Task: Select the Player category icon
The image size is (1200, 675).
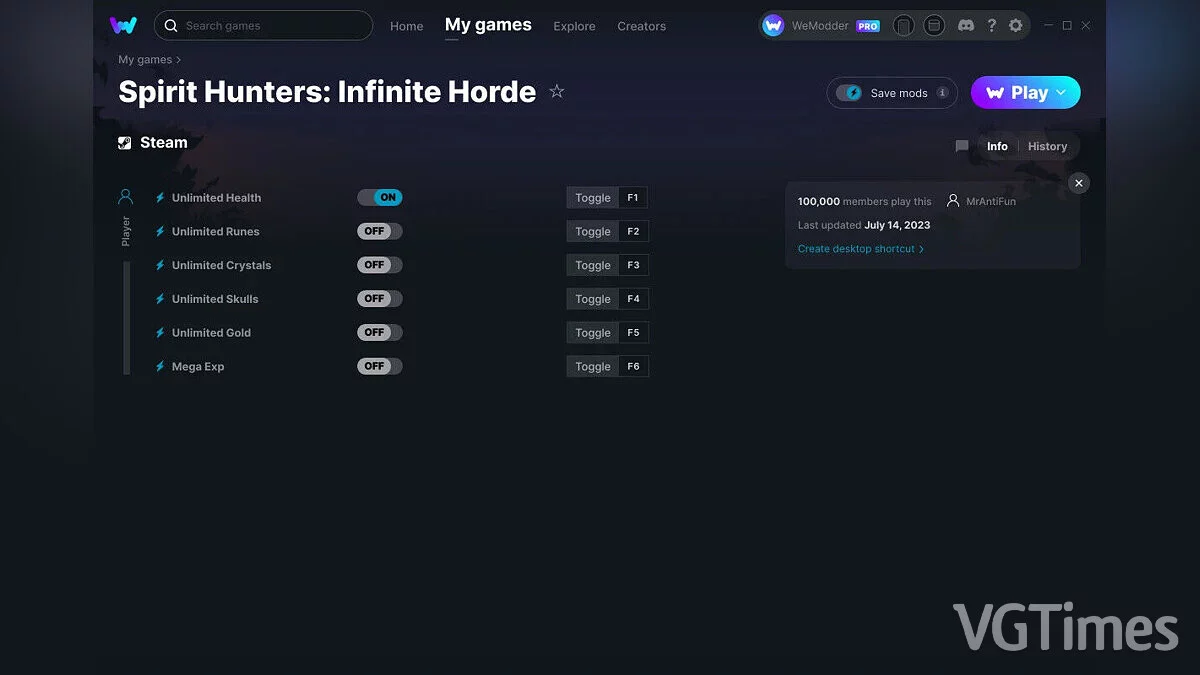Action: (x=125, y=197)
